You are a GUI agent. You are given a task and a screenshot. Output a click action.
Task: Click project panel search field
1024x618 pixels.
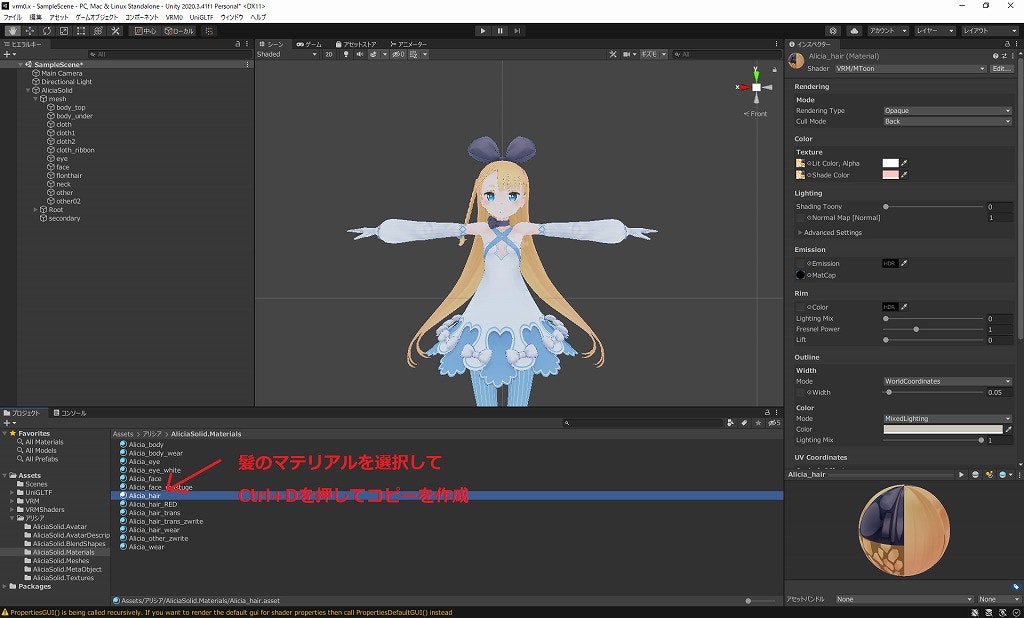click(x=643, y=423)
